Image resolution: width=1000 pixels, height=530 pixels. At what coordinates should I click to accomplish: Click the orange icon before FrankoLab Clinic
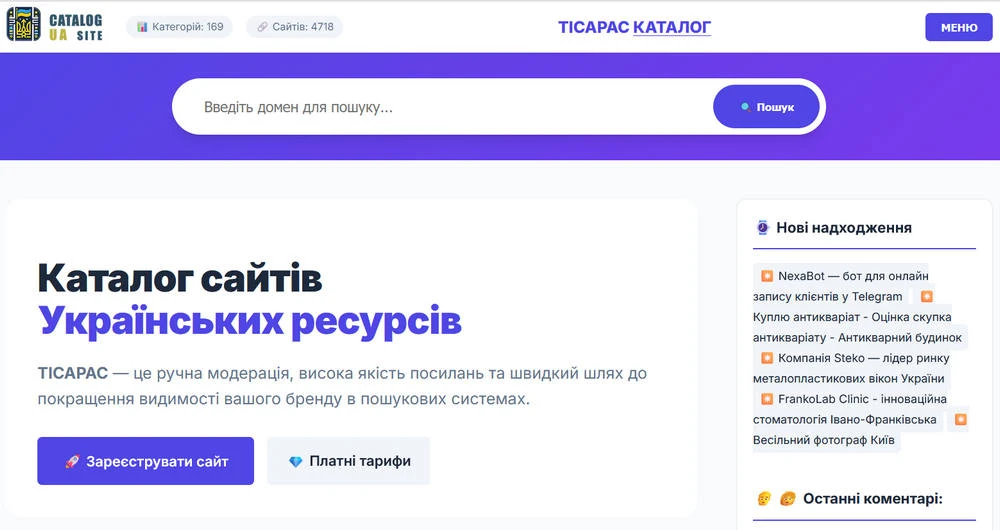tap(766, 399)
